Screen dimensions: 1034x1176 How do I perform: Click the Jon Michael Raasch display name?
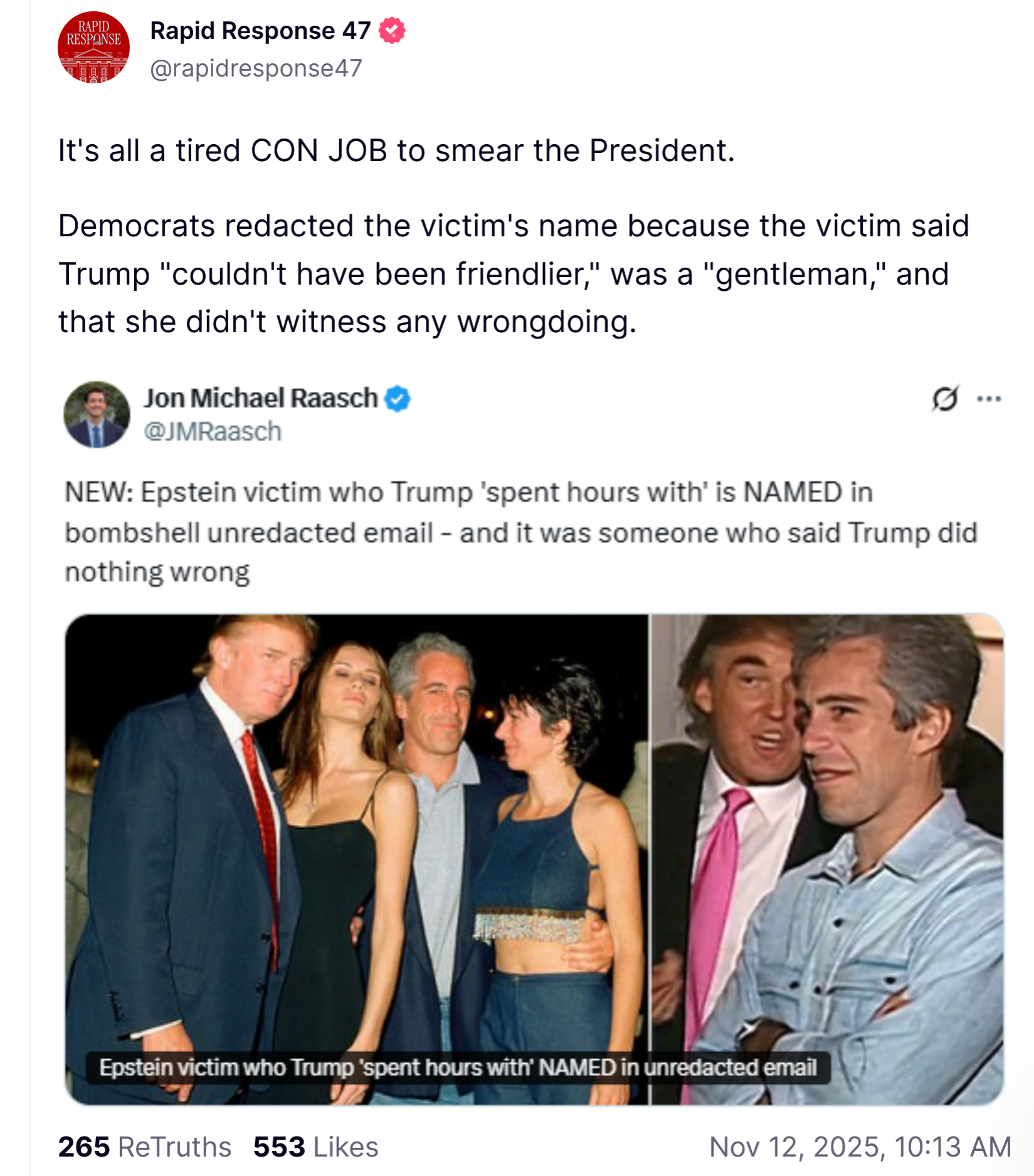click(261, 399)
